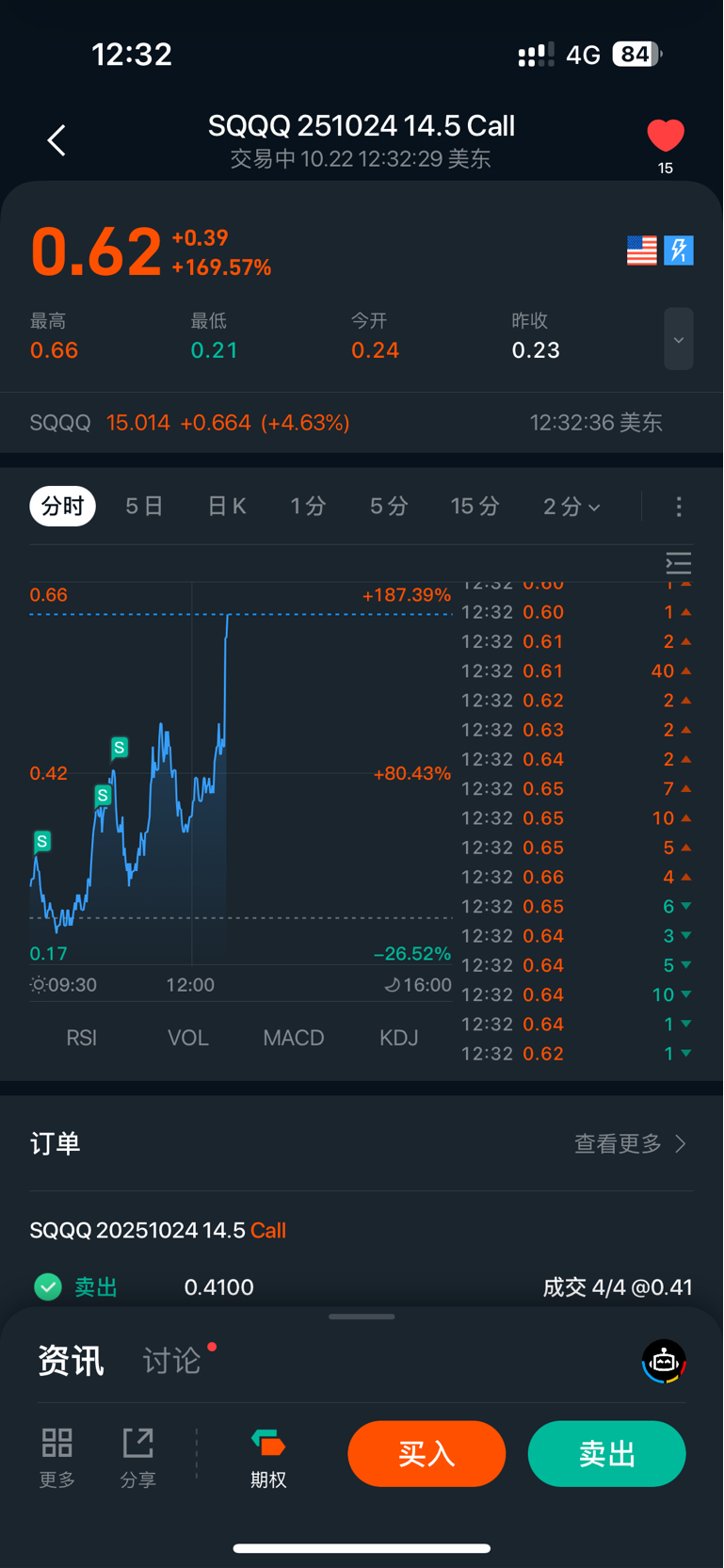Image resolution: width=724 pixels, height=1568 pixels.
Task: Tap the 今开 0.24 value
Action: pyautogui.click(x=376, y=350)
